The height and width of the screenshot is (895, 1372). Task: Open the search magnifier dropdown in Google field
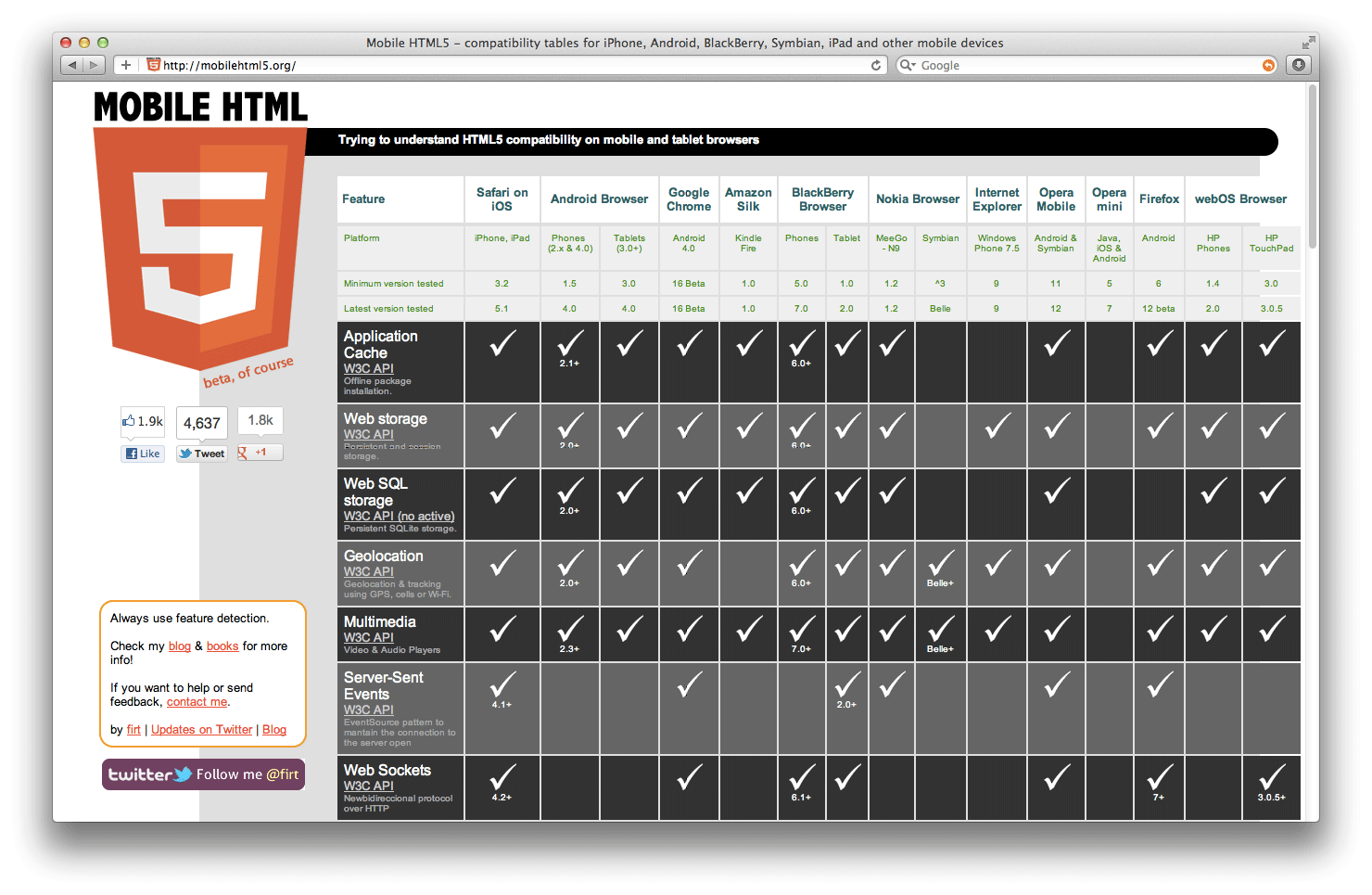[x=908, y=65]
